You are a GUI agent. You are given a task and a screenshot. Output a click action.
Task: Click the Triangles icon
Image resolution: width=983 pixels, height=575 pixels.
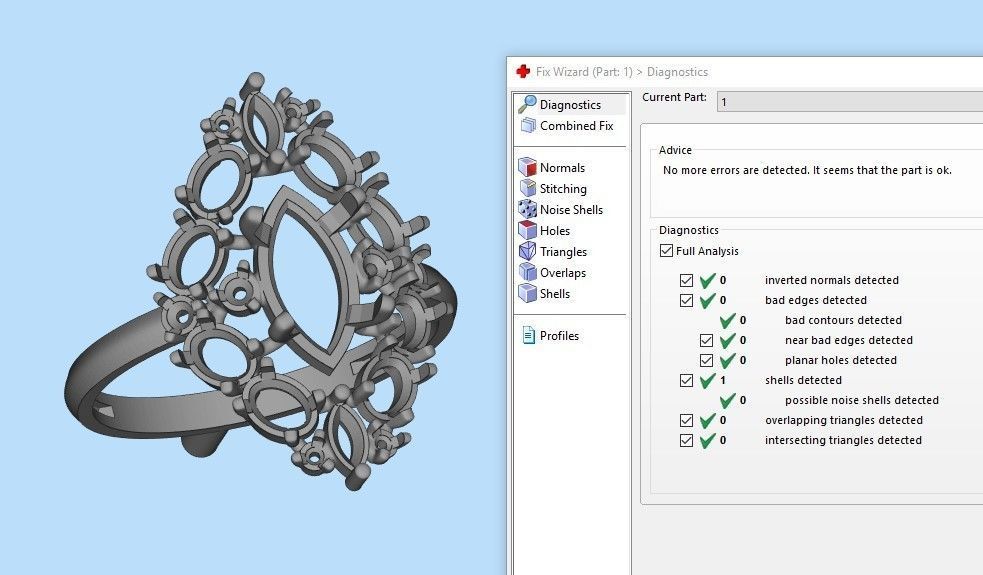tap(528, 251)
